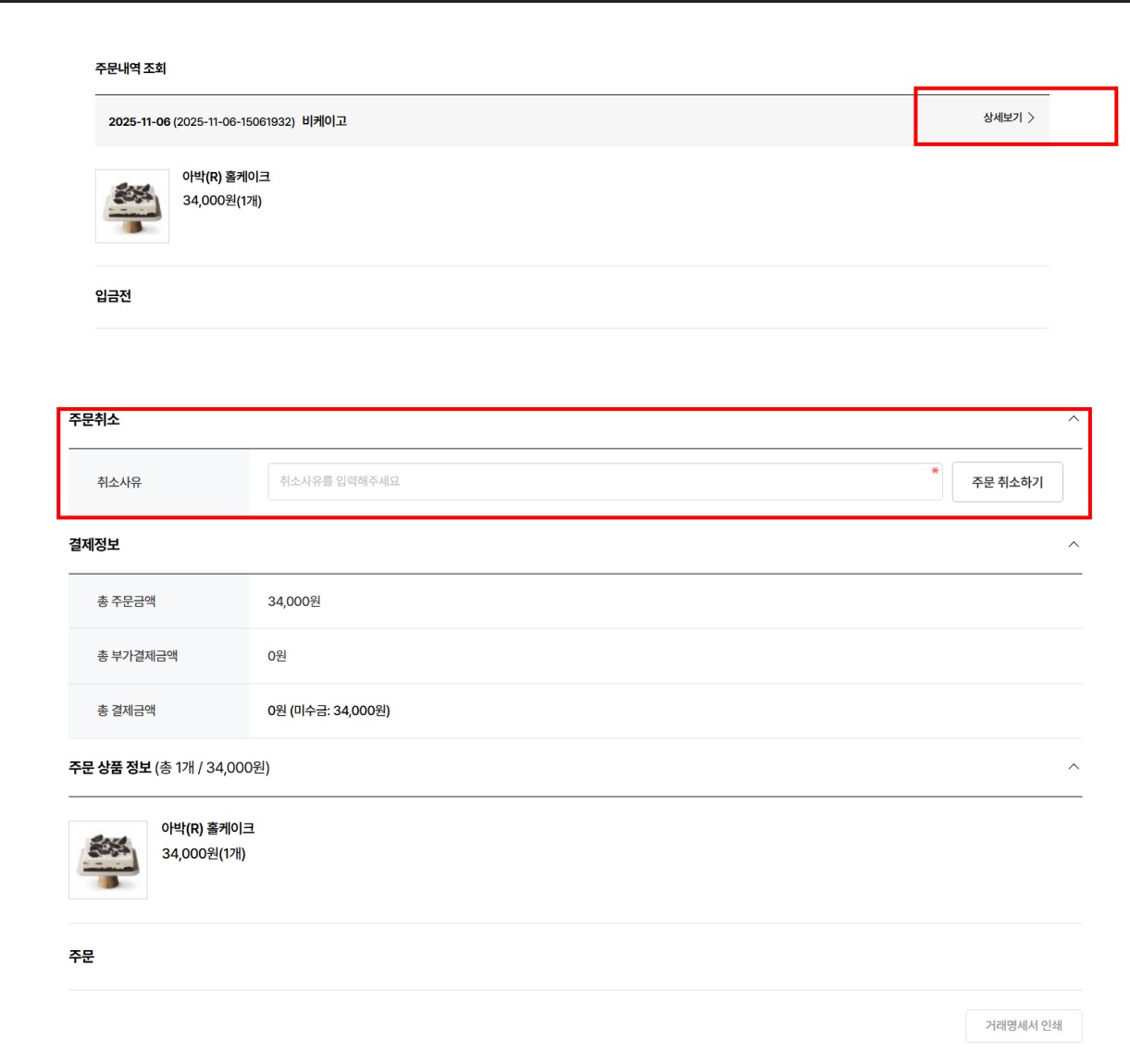Click the 결제정보 section heading
Viewport: 1130px width, 1064px height.
94,545
